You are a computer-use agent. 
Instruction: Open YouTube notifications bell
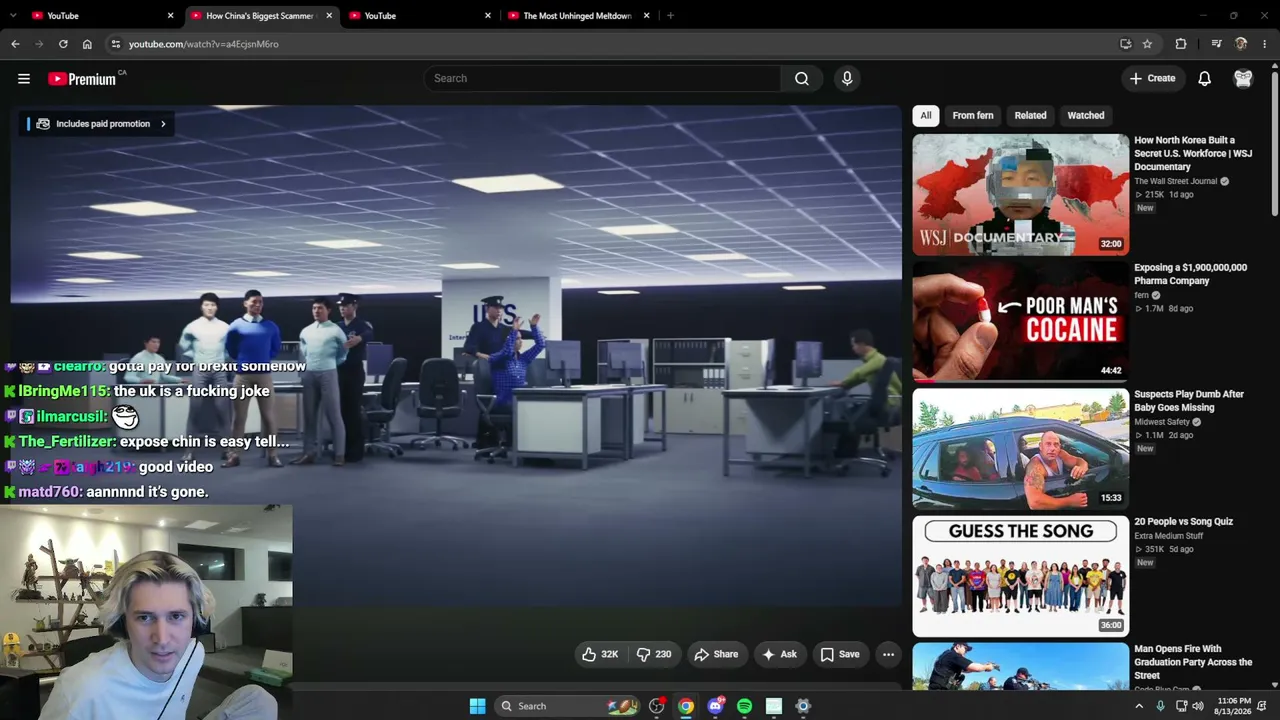tap(1205, 79)
